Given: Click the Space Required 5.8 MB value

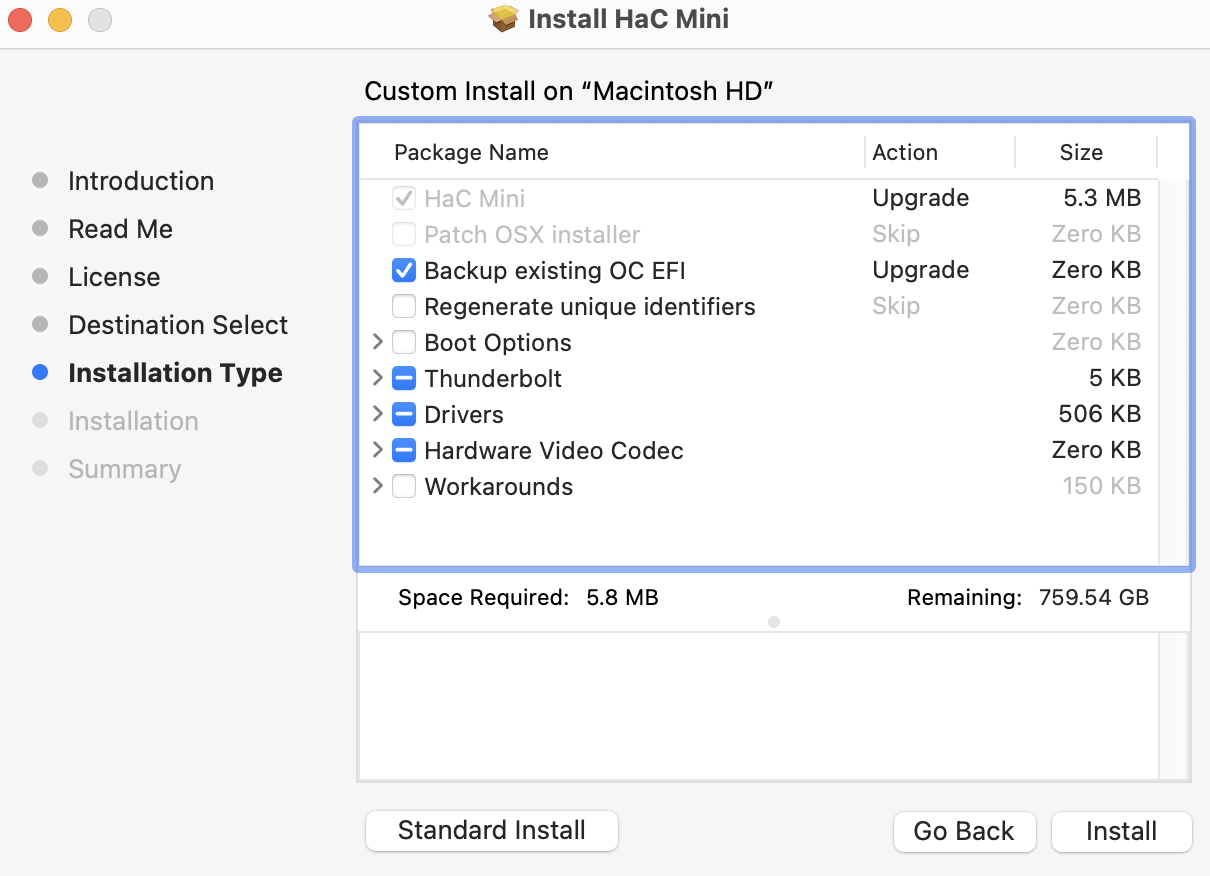Looking at the screenshot, I should pyautogui.click(x=622, y=598).
